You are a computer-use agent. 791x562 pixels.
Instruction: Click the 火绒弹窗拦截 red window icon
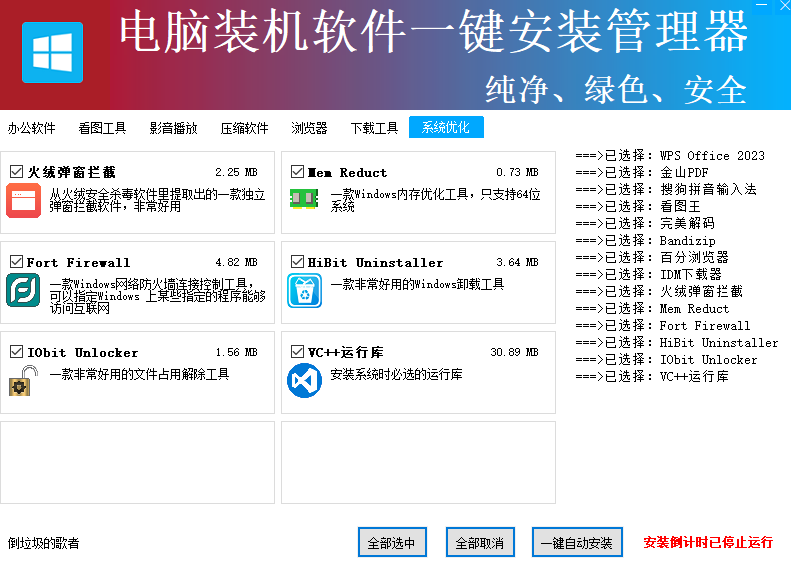[23, 201]
